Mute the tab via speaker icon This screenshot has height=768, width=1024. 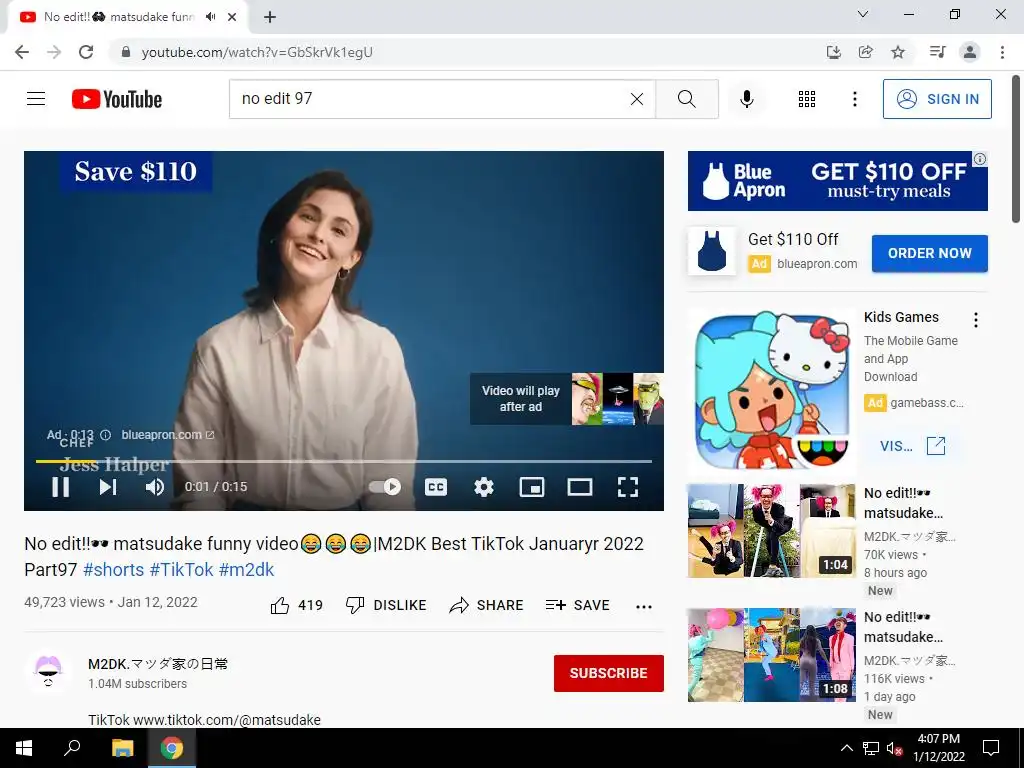pyautogui.click(x=210, y=17)
